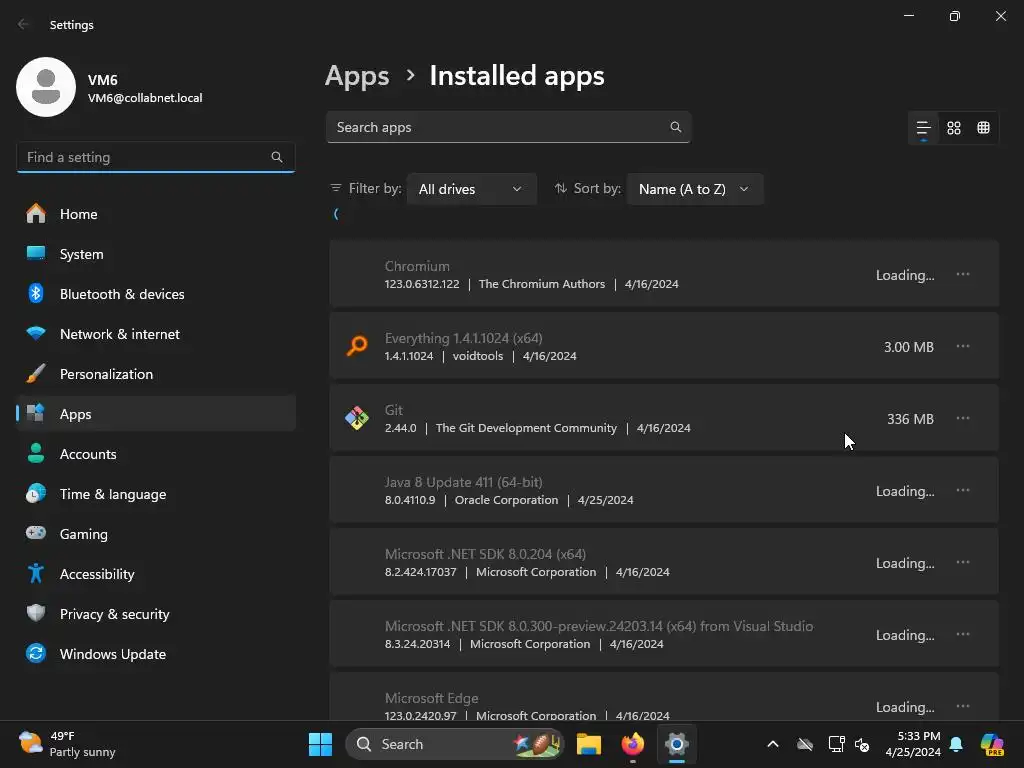This screenshot has width=1024, height=768.
Task: Click in the Find a setting field
Action: pyautogui.click(x=155, y=157)
